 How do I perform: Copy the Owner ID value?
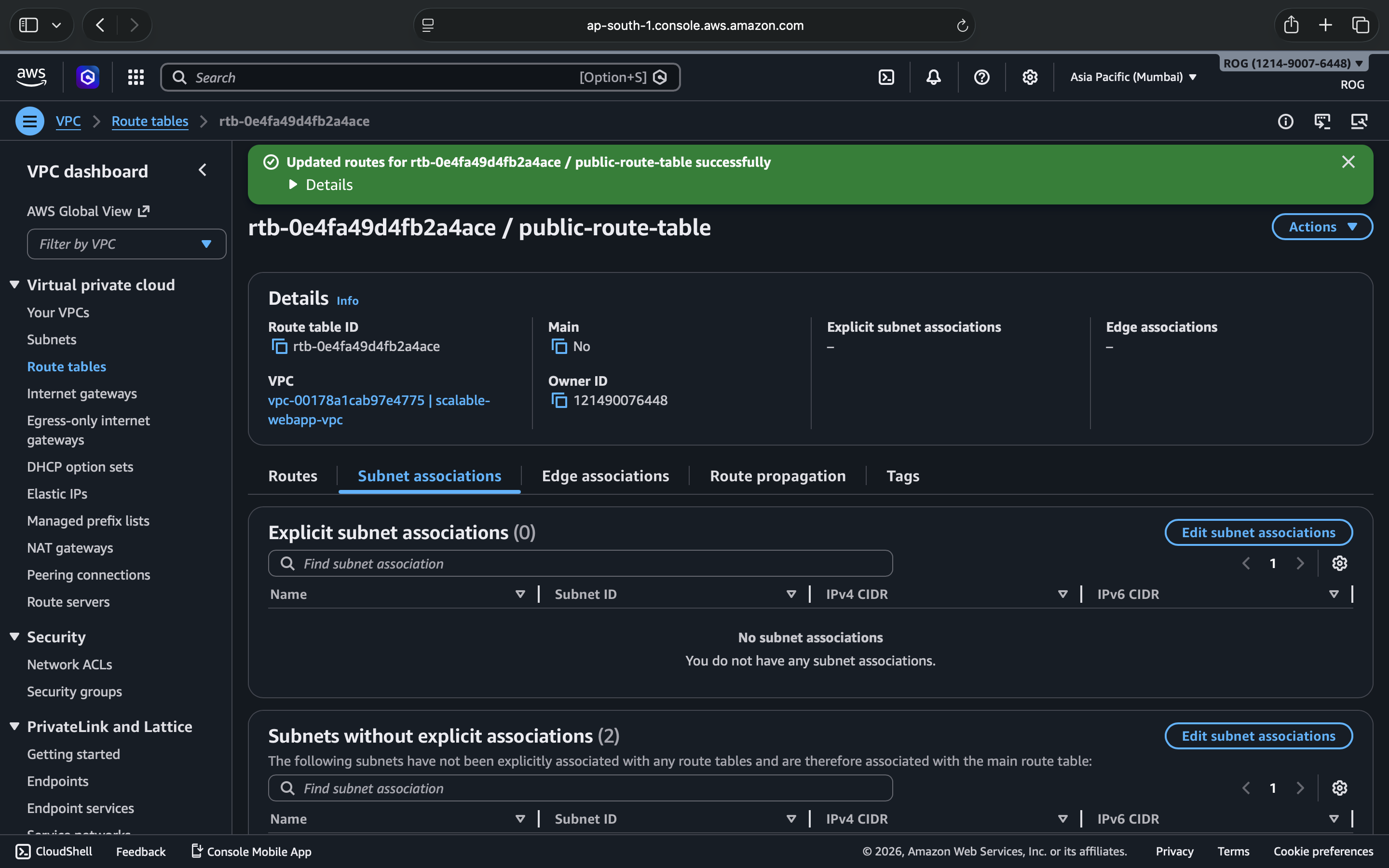559,400
